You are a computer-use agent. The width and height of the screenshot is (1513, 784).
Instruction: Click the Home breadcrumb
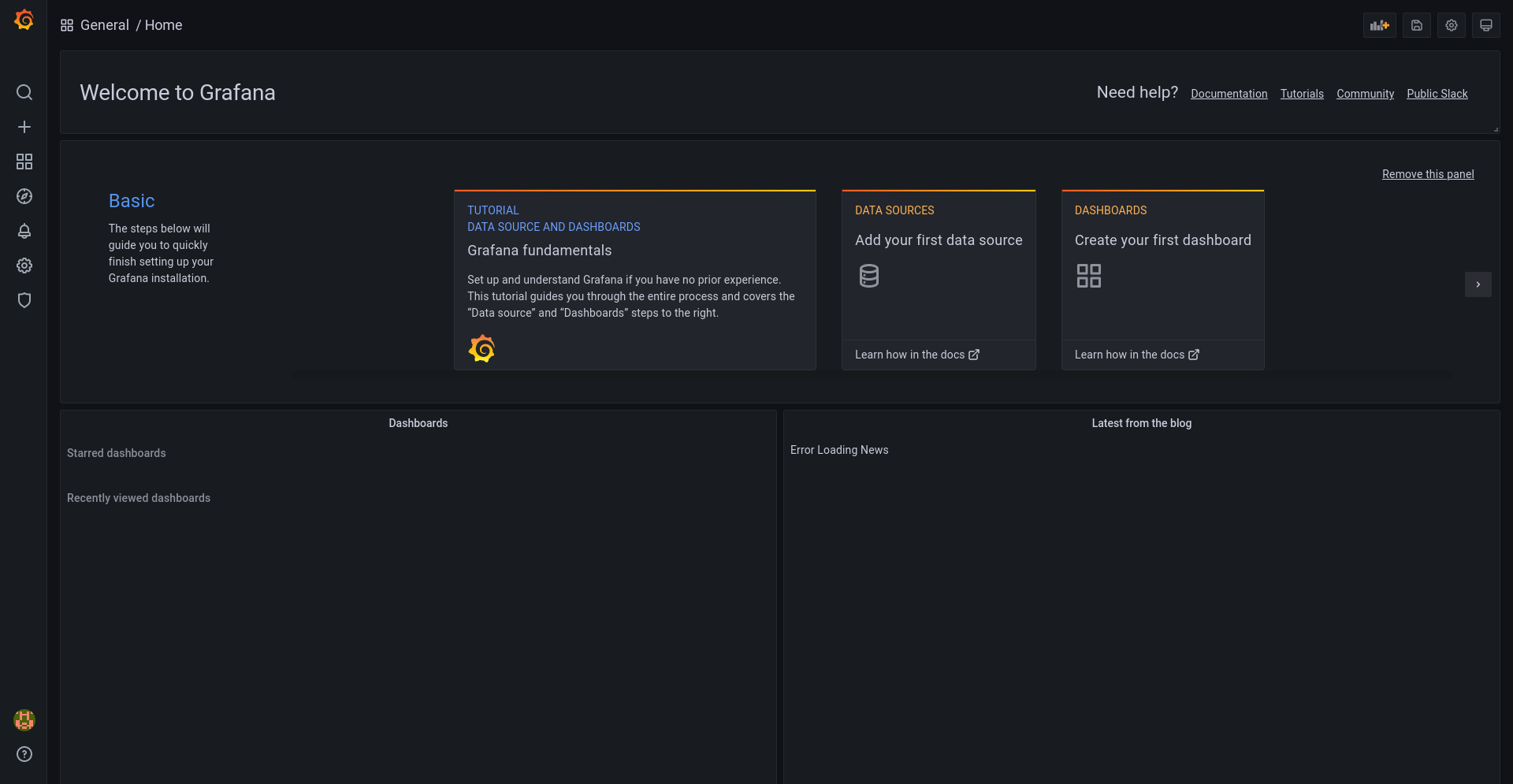click(163, 25)
